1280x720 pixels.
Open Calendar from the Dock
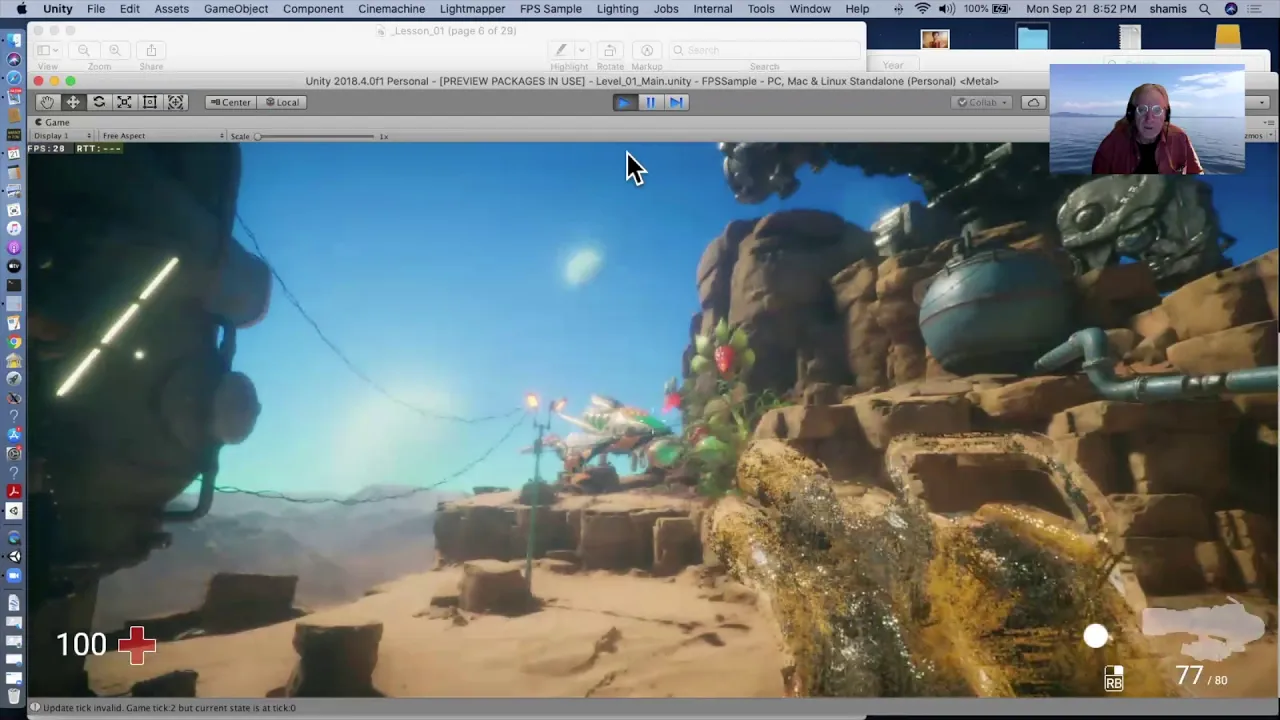[x=14, y=154]
